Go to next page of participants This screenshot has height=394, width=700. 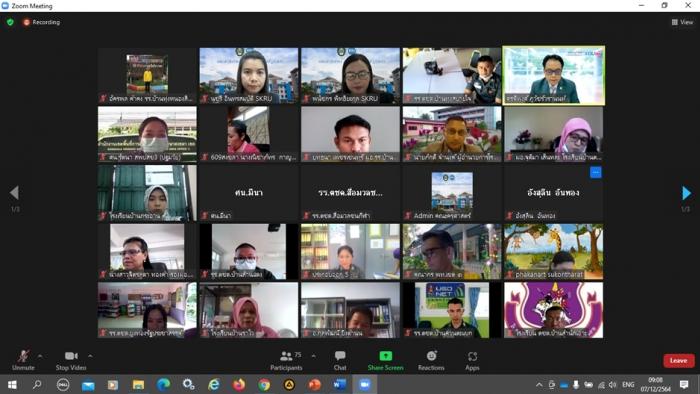[687, 193]
